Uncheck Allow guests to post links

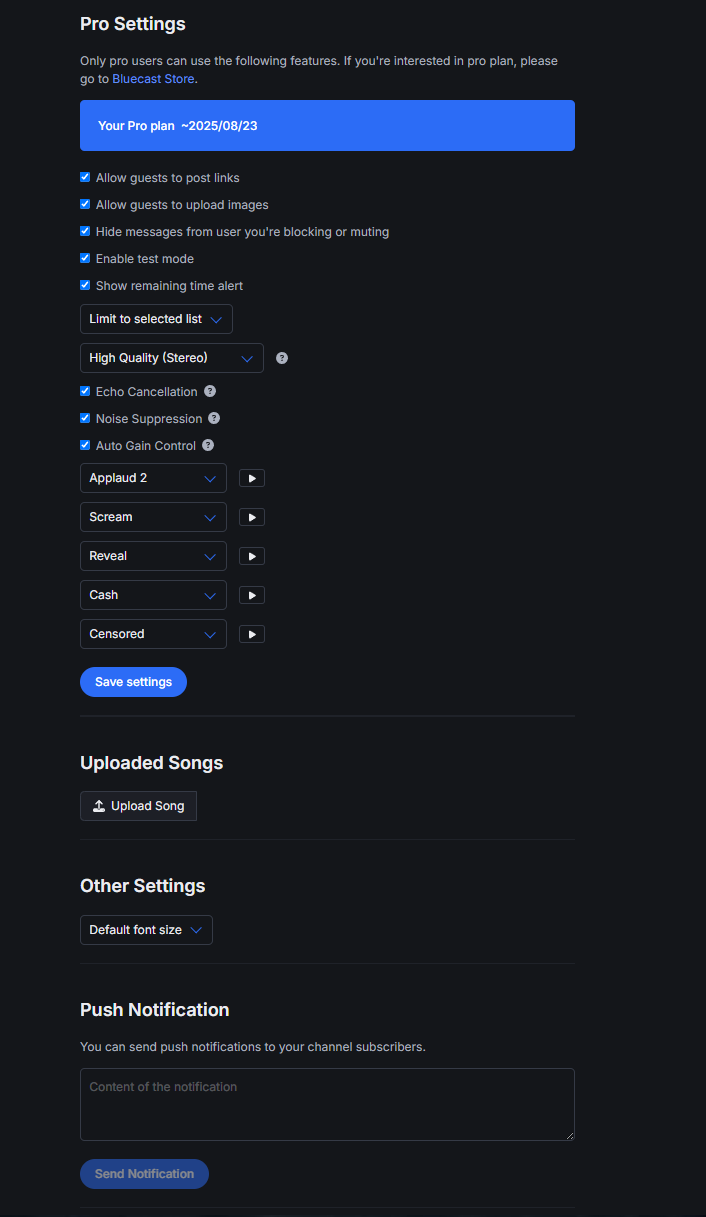[85, 178]
